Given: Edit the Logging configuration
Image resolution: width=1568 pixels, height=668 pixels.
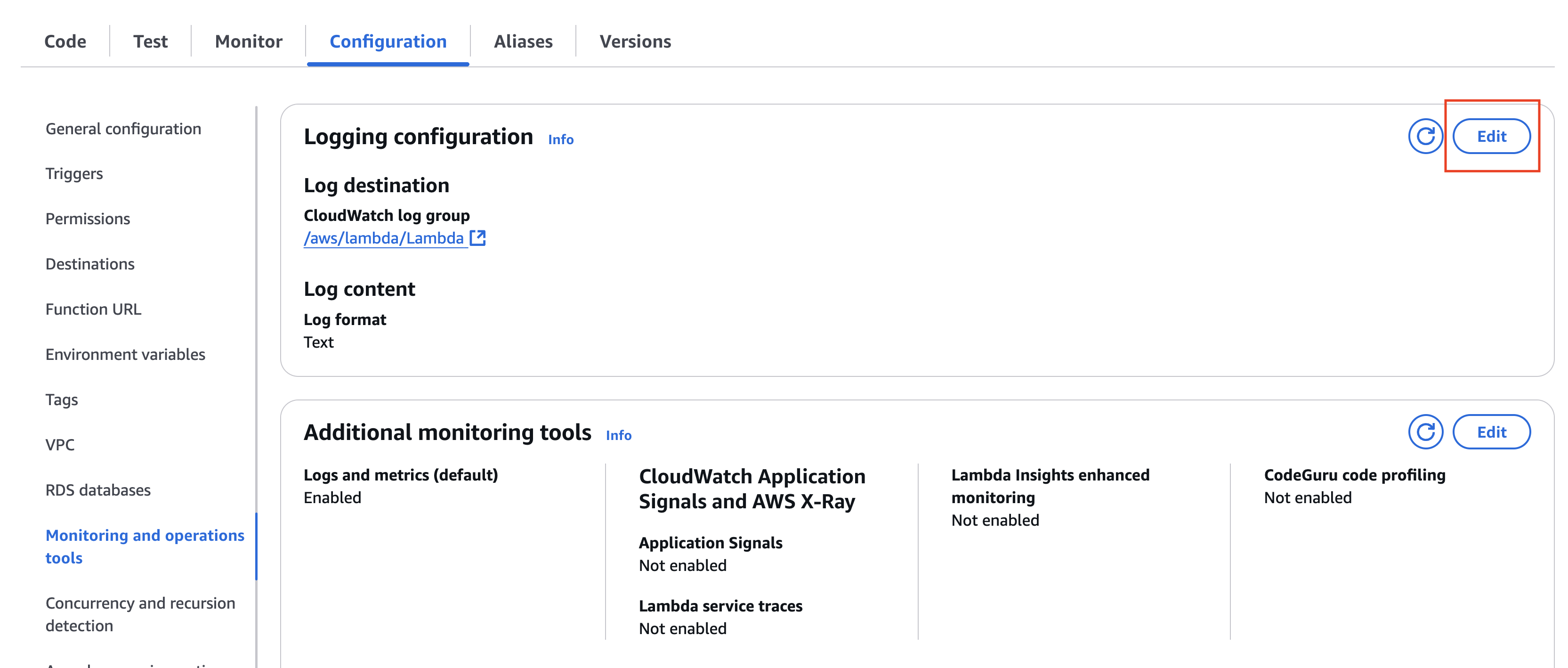Looking at the screenshot, I should (1491, 137).
